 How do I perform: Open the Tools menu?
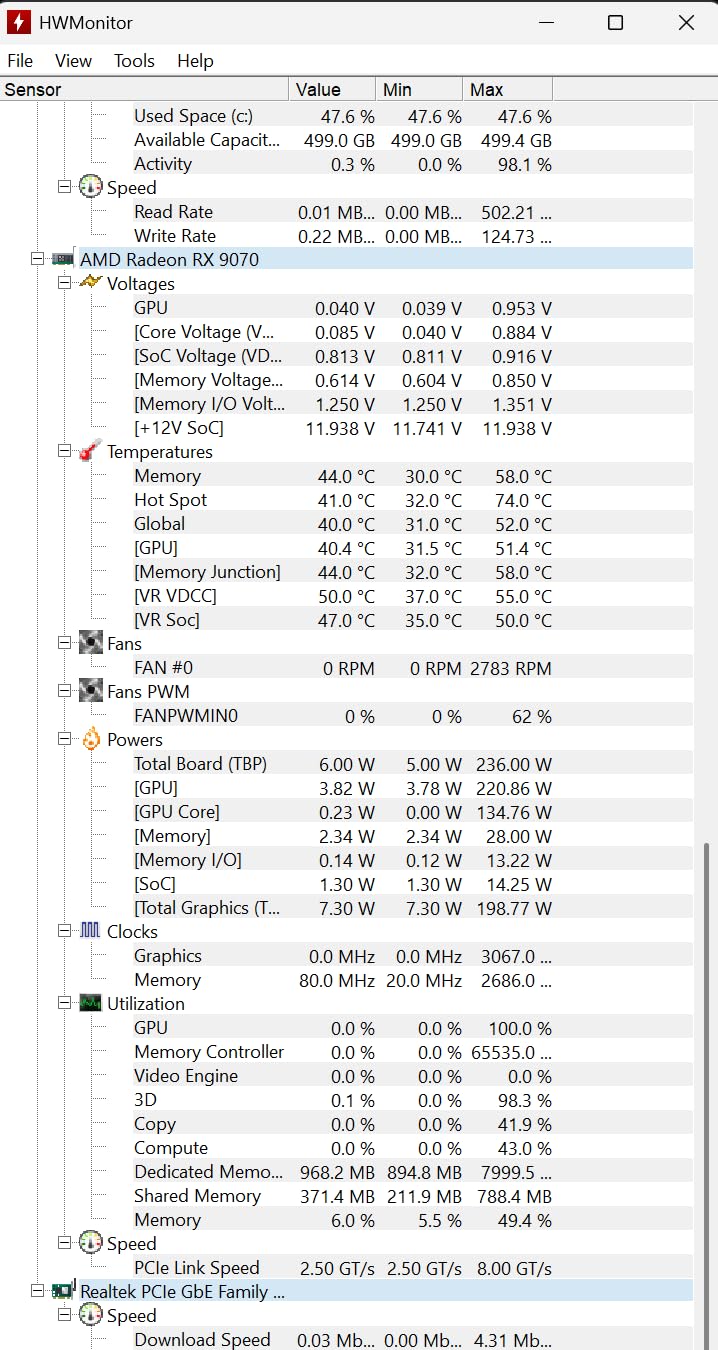pyautogui.click(x=134, y=61)
